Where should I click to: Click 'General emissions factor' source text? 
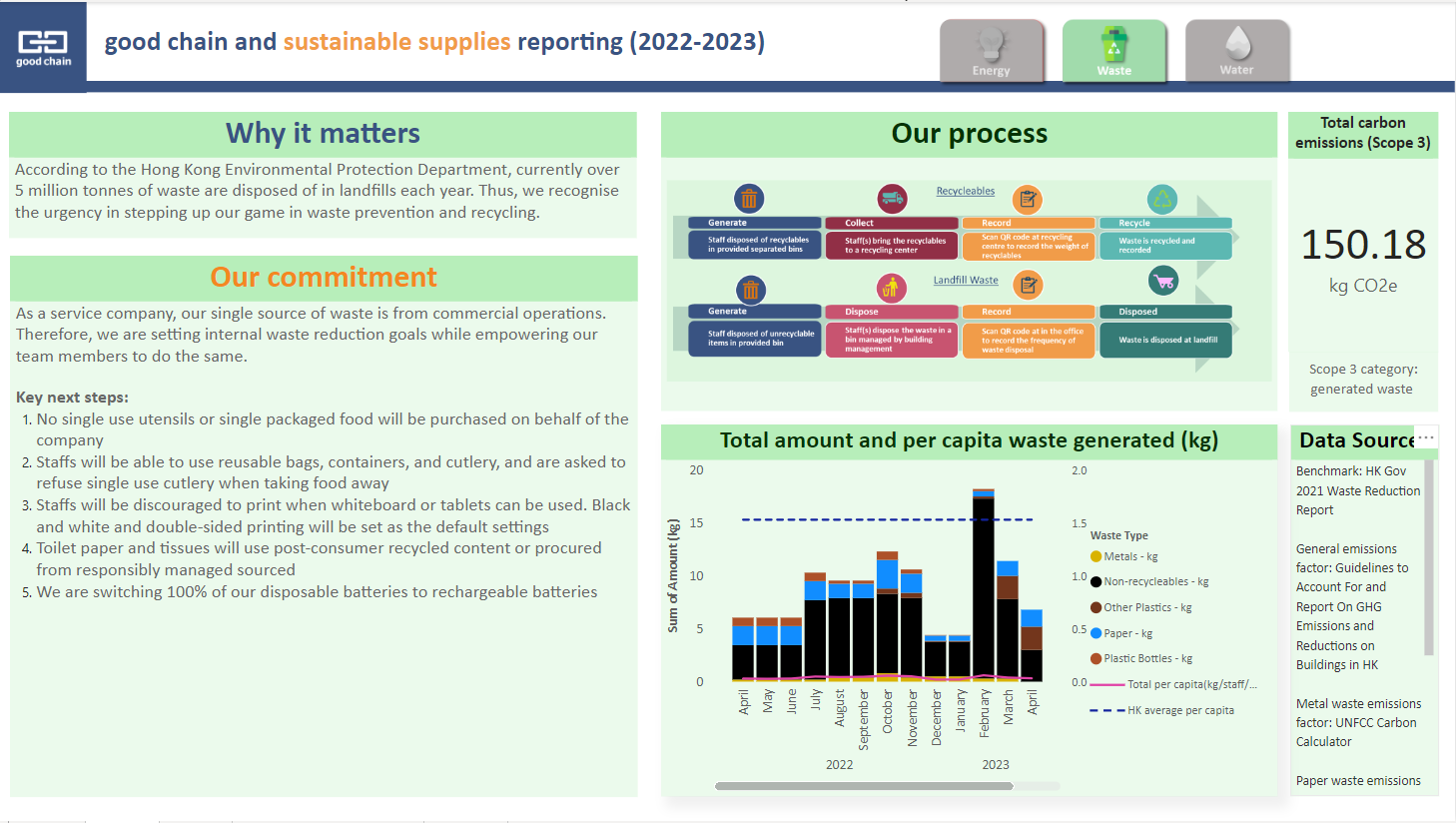click(1352, 606)
